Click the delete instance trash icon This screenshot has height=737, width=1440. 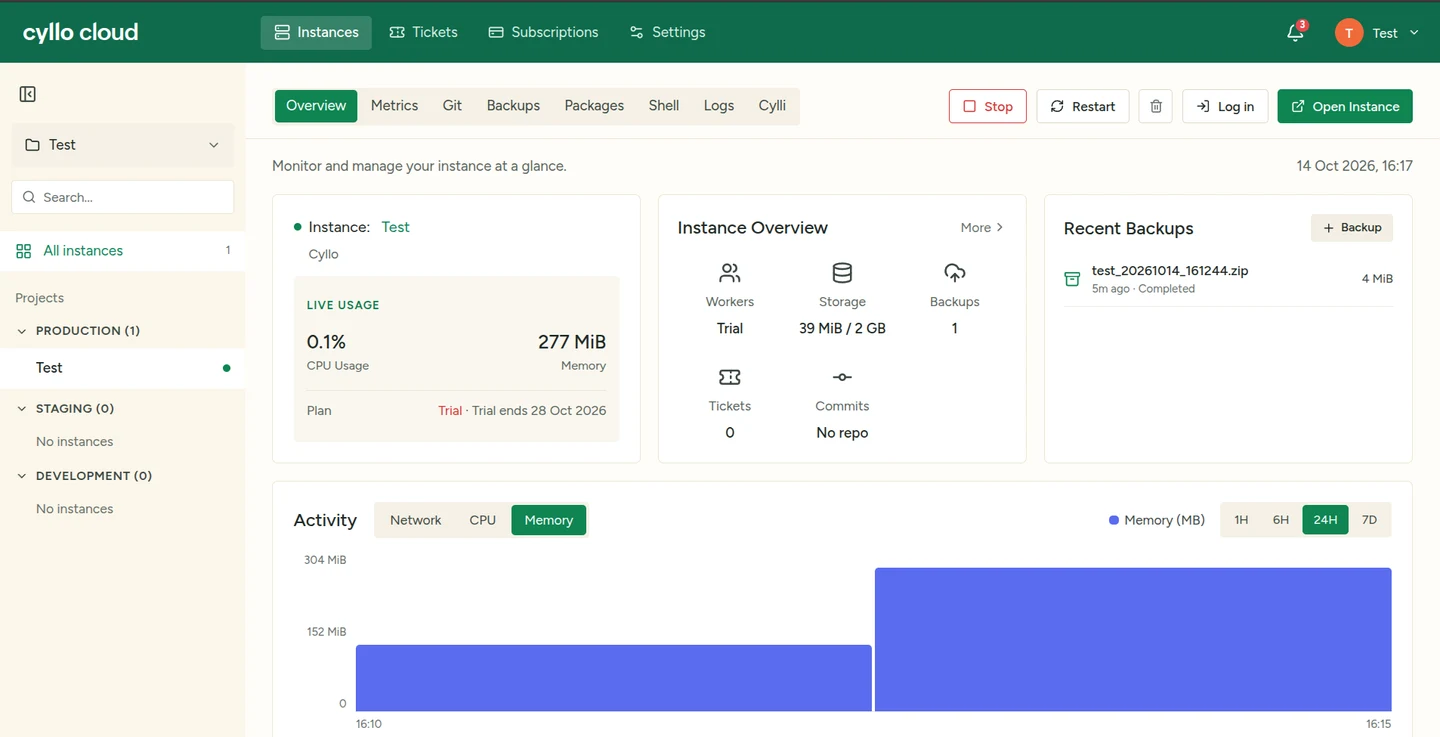tap(1156, 106)
